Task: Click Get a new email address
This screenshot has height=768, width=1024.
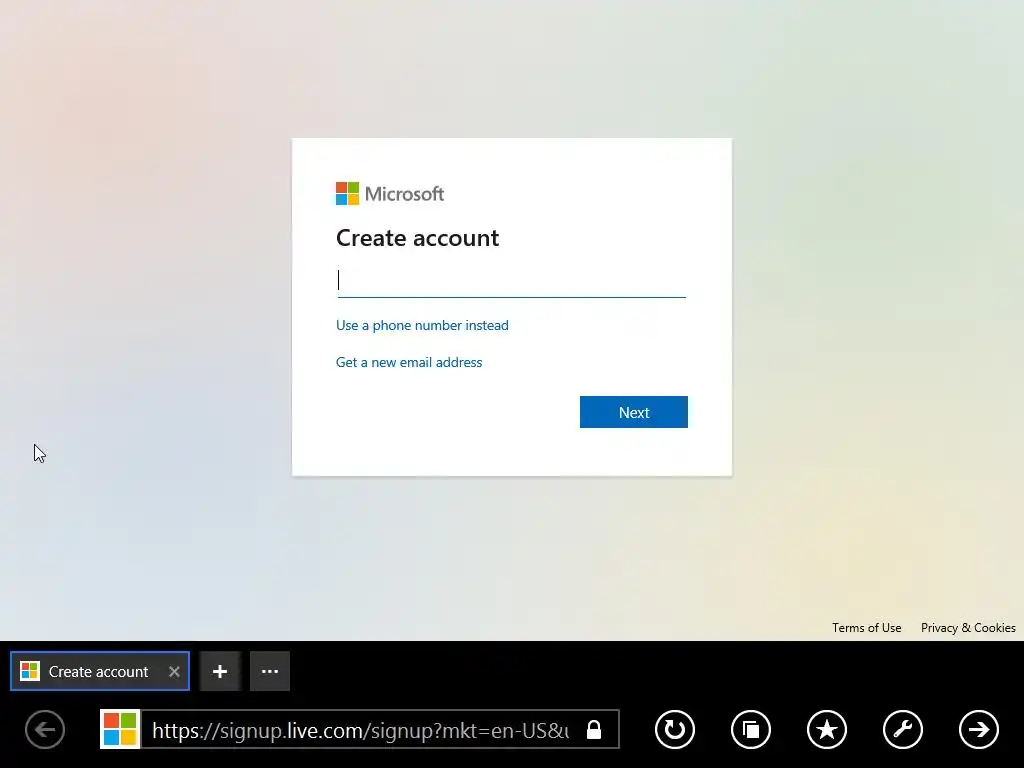Action: click(x=409, y=362)
